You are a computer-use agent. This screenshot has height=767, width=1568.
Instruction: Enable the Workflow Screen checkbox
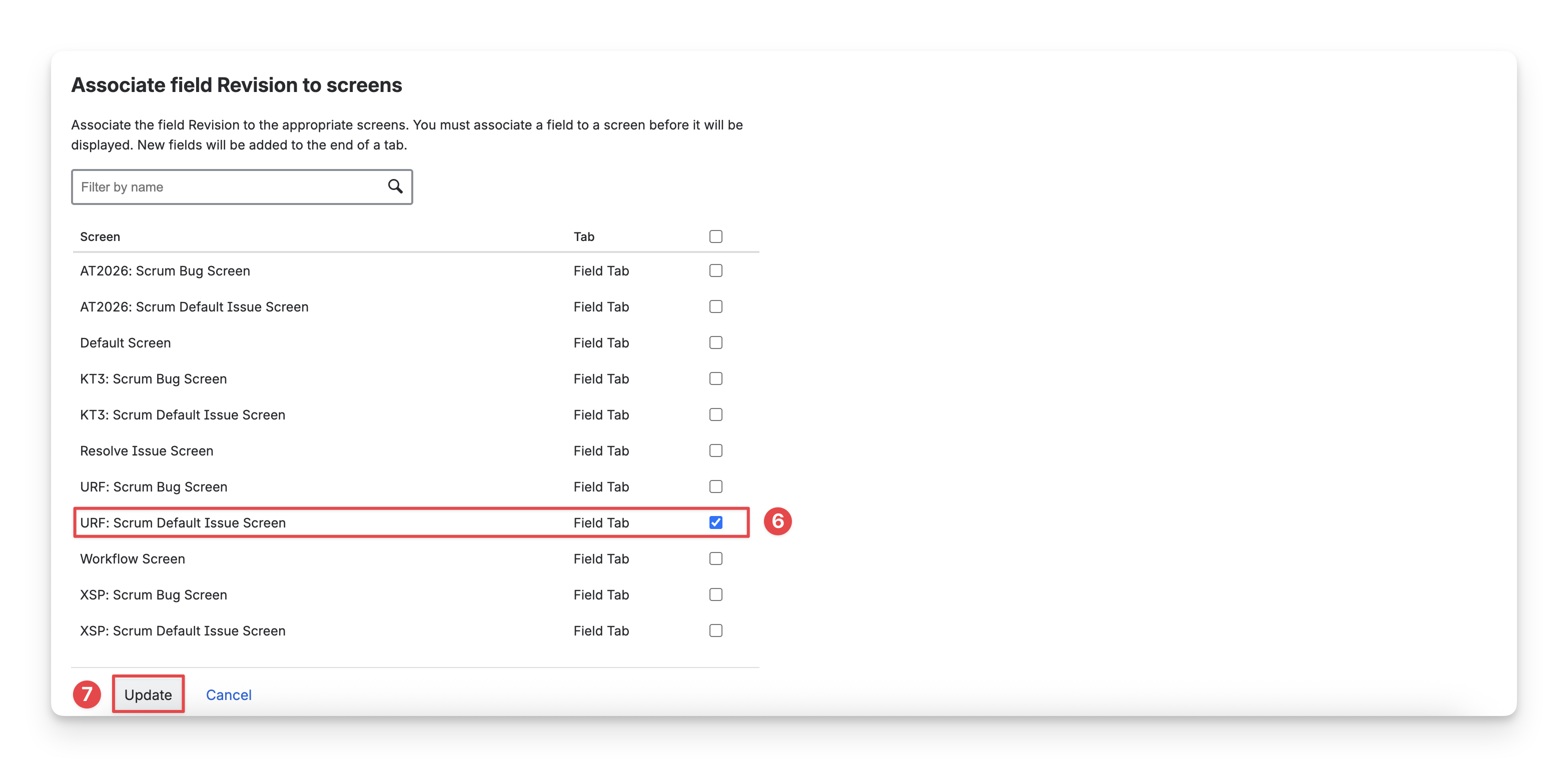(x=715, y=558)
